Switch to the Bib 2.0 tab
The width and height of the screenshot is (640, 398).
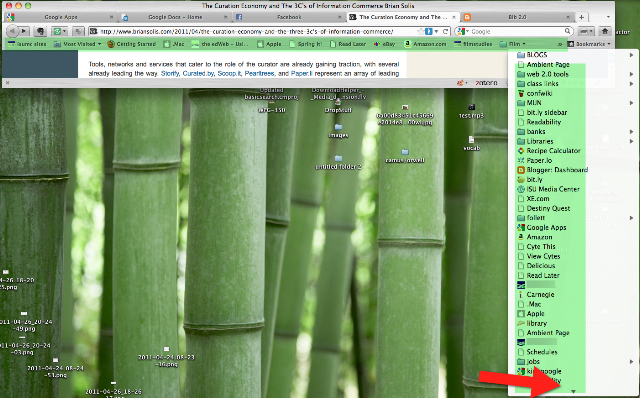(517, 17)
